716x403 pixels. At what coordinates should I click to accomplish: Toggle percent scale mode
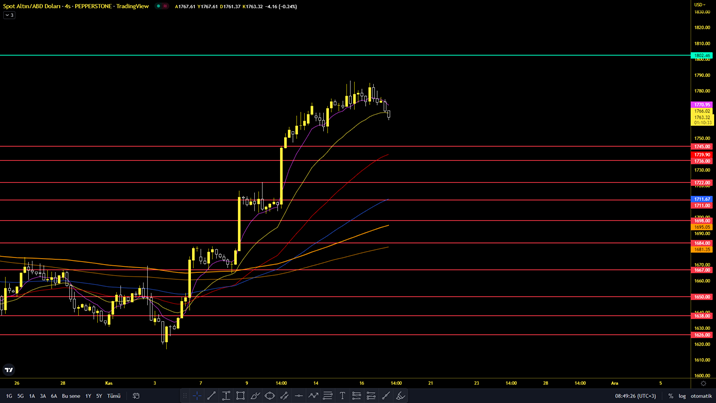click(x=671, y=396)
